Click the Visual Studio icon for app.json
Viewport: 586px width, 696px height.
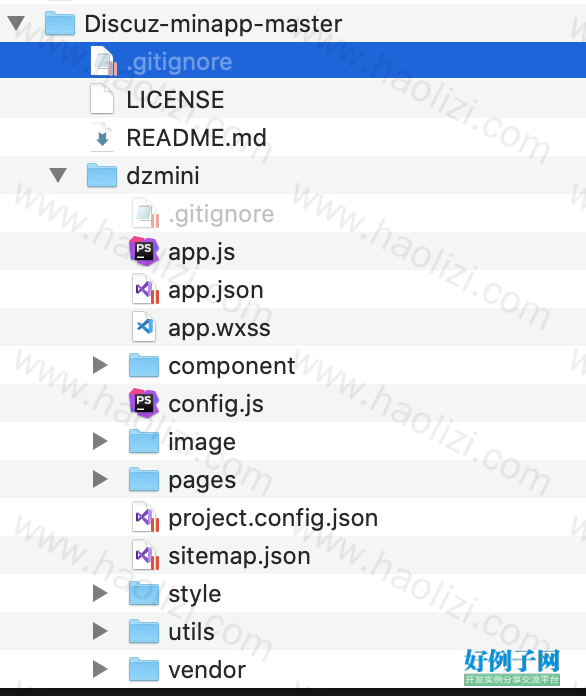point(145,289)
